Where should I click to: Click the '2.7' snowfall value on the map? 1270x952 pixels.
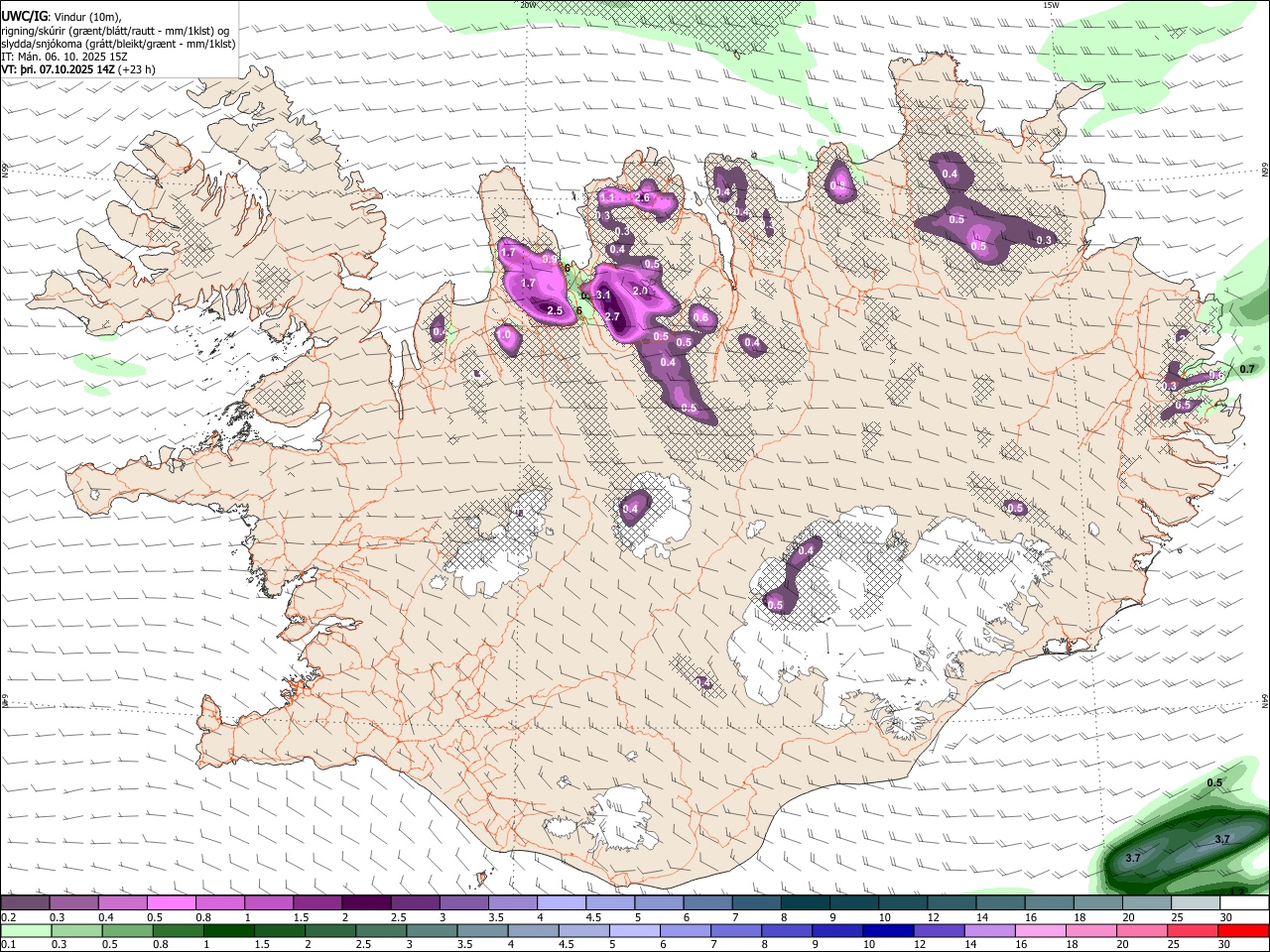tap(612, 317)
